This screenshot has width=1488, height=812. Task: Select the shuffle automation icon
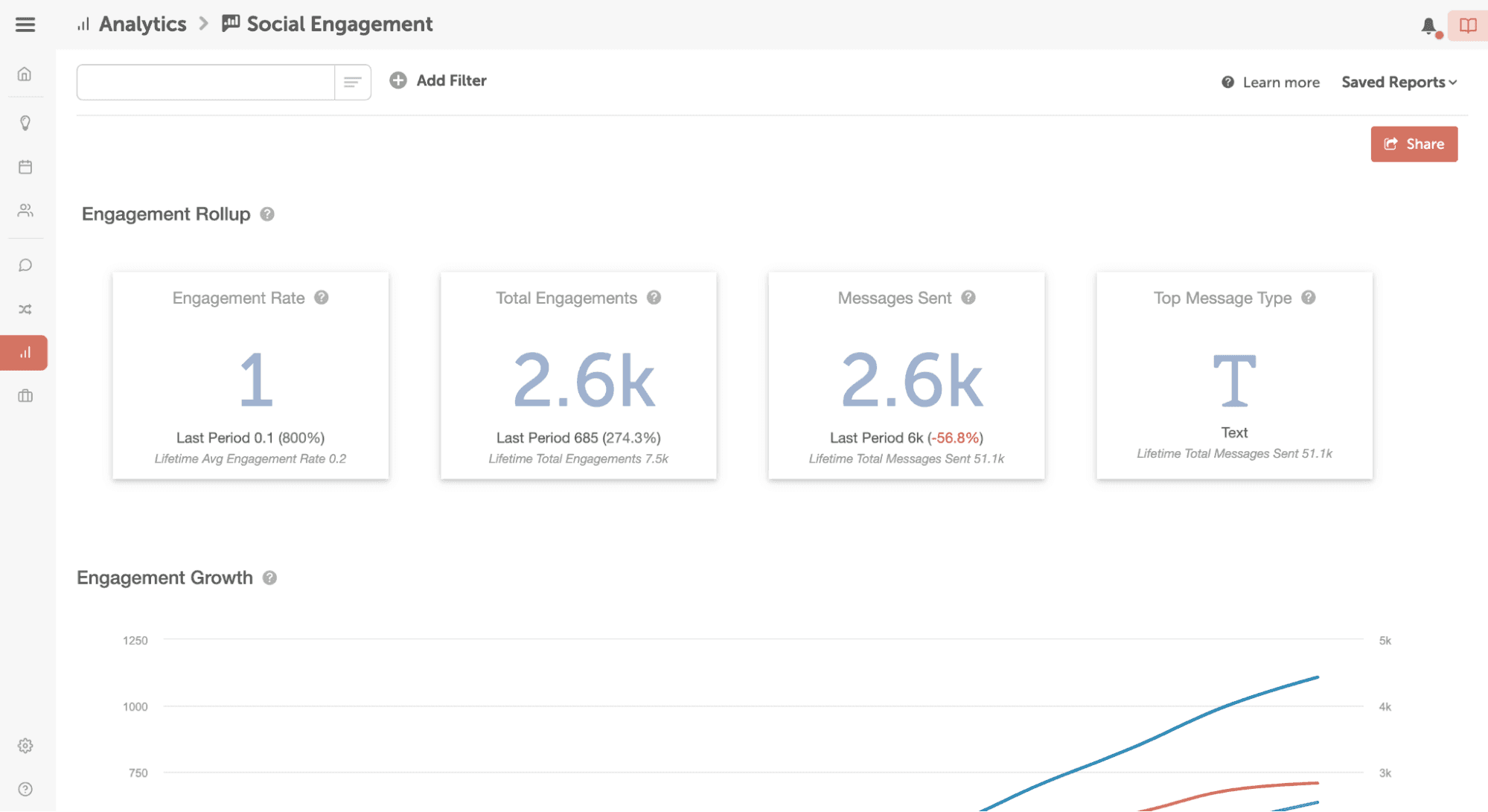pos(25,308)
